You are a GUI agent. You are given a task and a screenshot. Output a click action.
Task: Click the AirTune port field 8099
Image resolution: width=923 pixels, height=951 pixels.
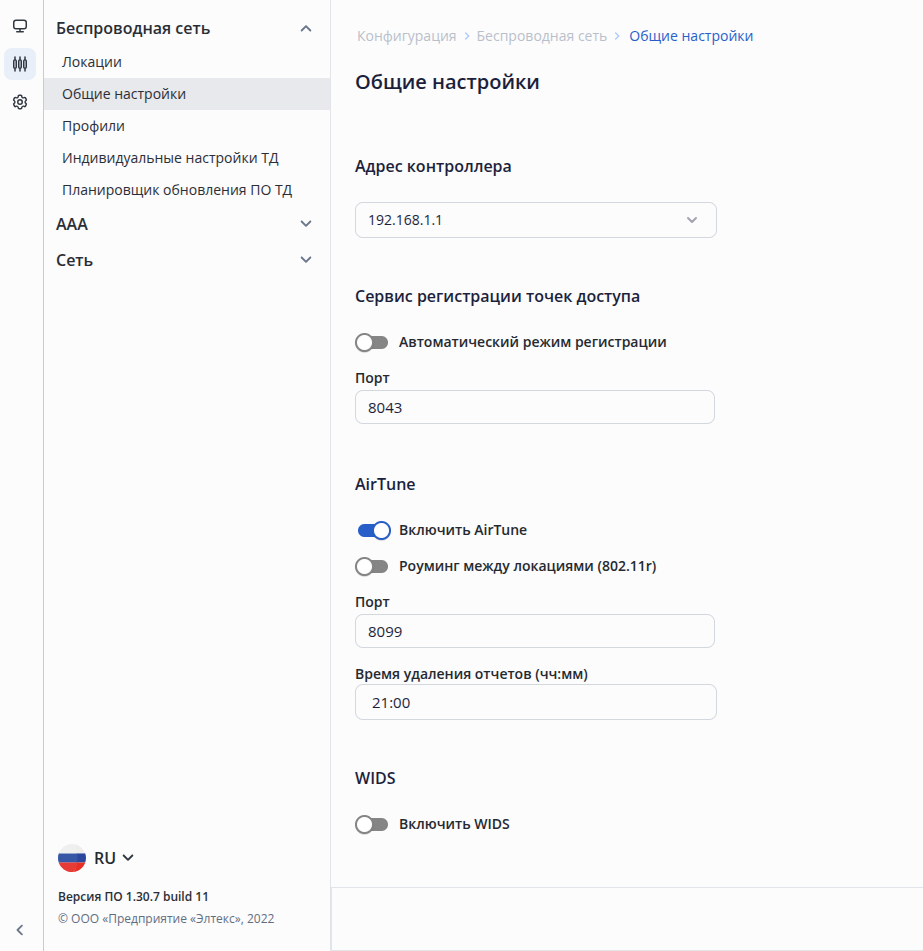pos(535,631)
